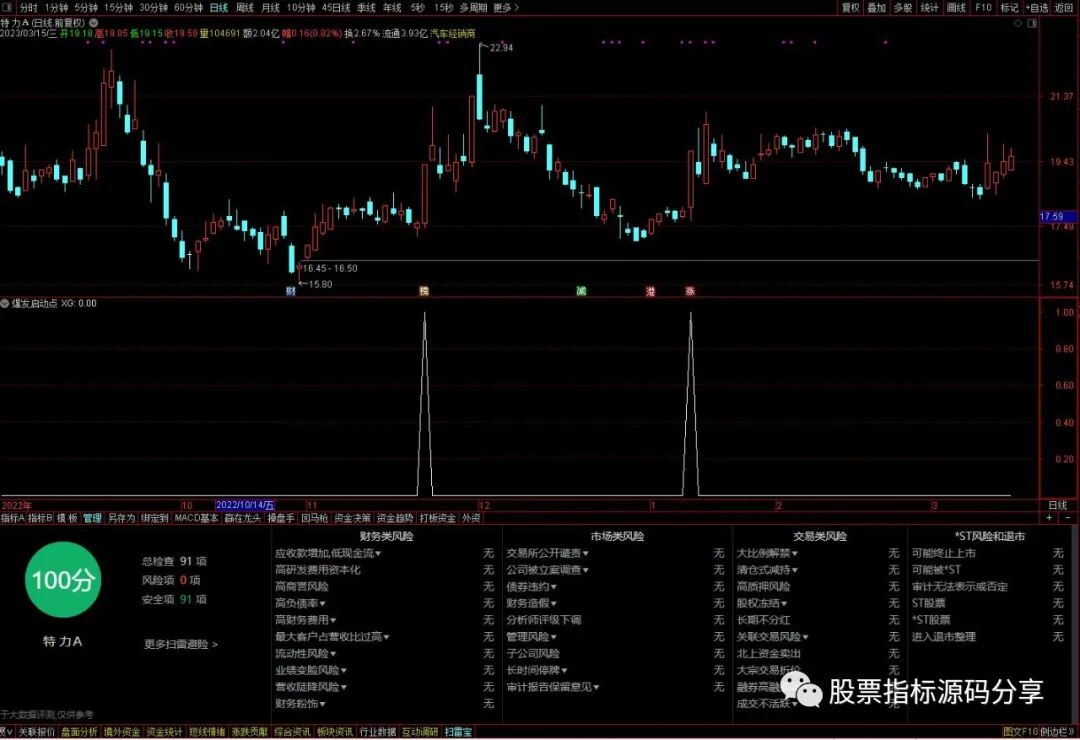Select the 年线 yearly period
The image size is (1080, 740).
point(392,8)
